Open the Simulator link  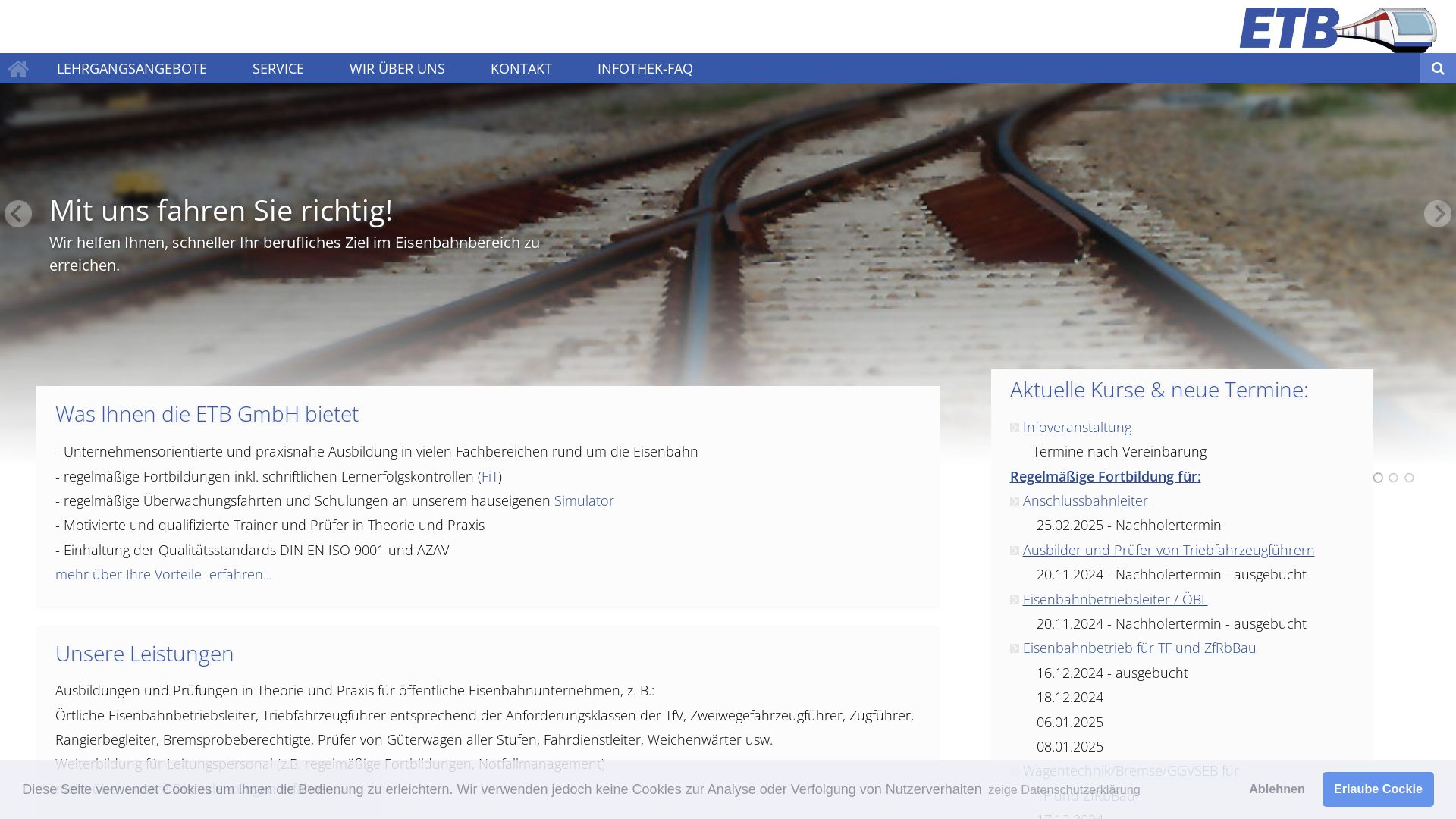pyautogui.click(x=584, y=500)
